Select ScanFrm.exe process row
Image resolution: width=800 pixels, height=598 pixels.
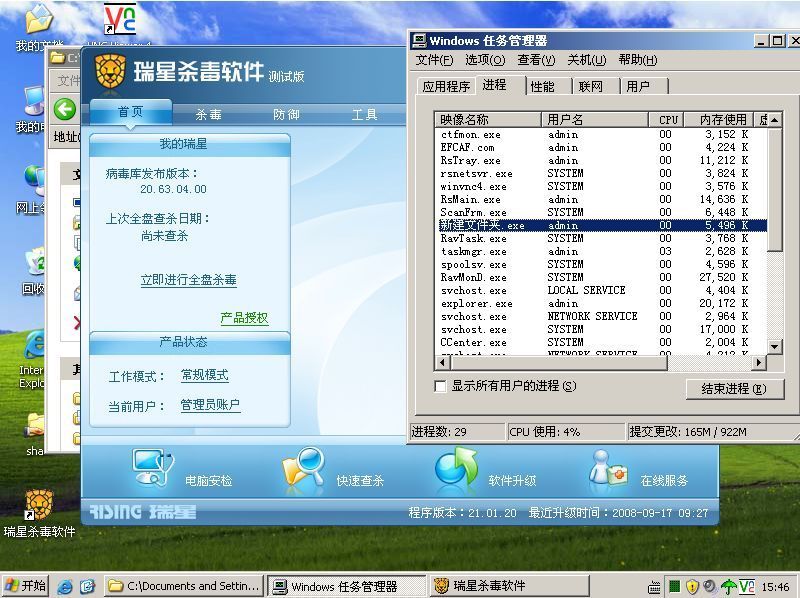click(x=602, y=213)
